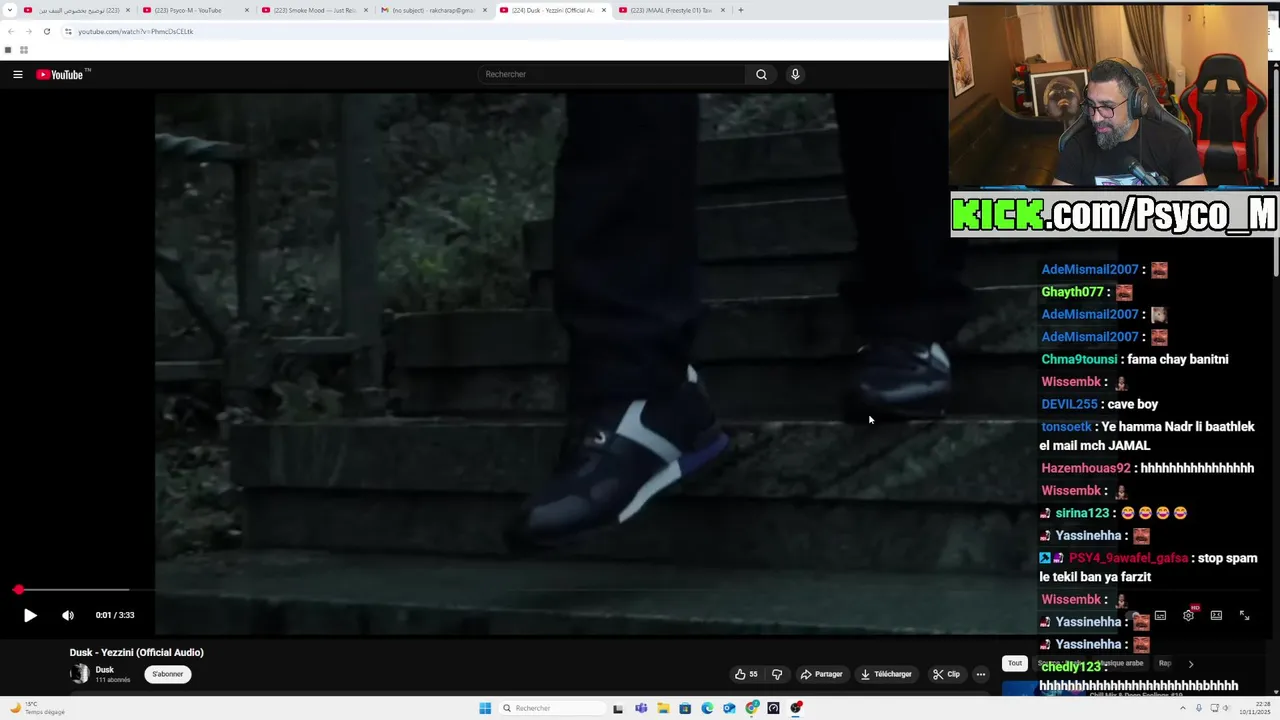This screenshot has height=720, width=1280.
Task: Like the video with thumbs up
Action: (x=746, y=674)
